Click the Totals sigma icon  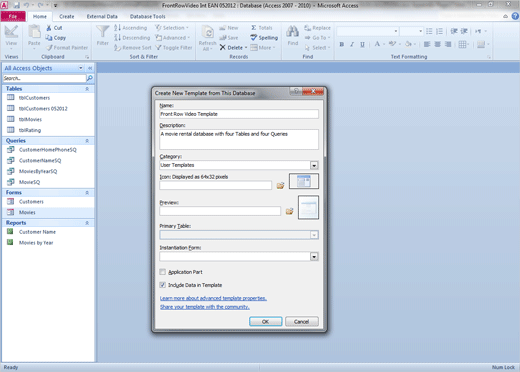click(x=254, y=28)
